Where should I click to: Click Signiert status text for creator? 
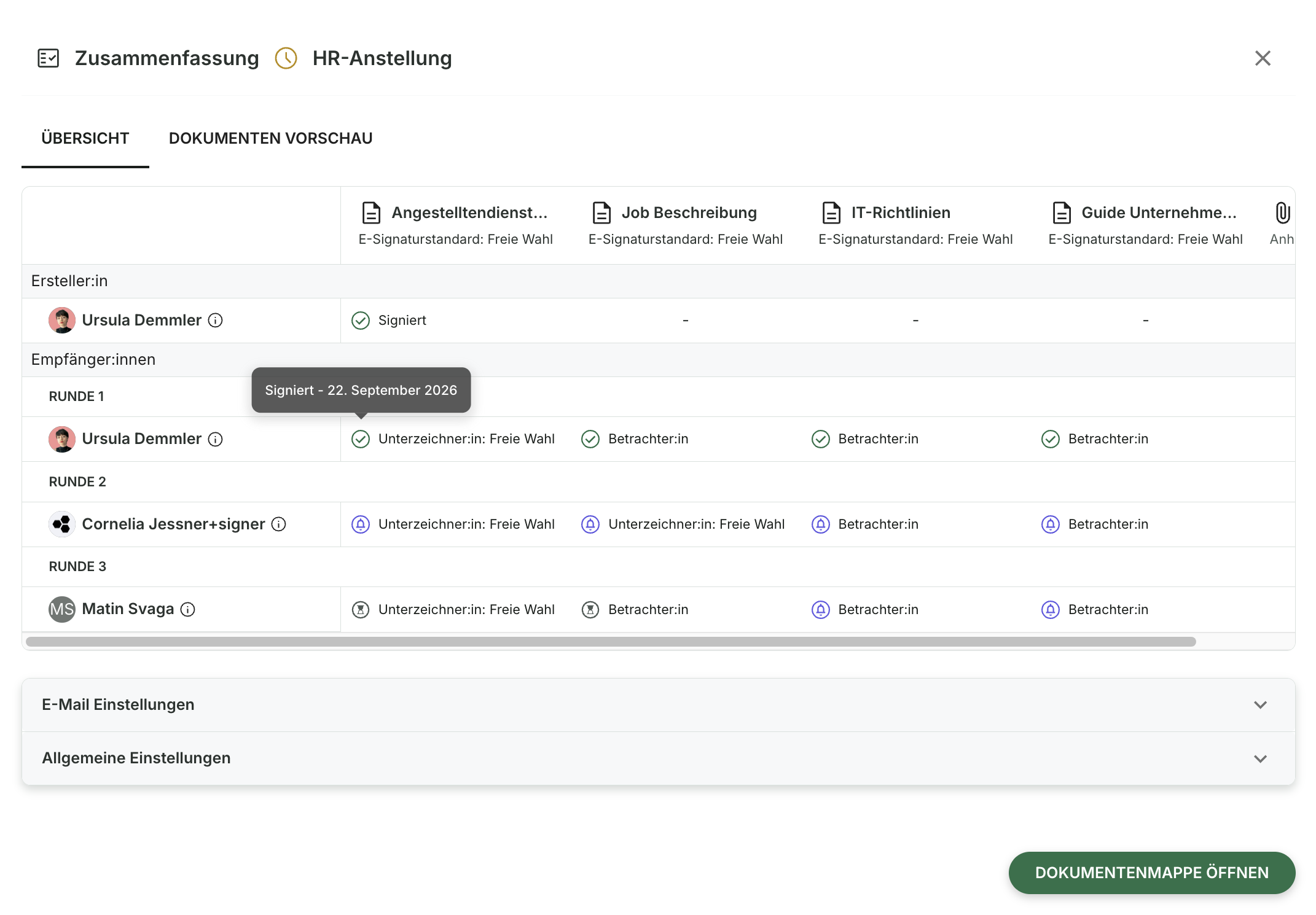click(x=402, y=321)
